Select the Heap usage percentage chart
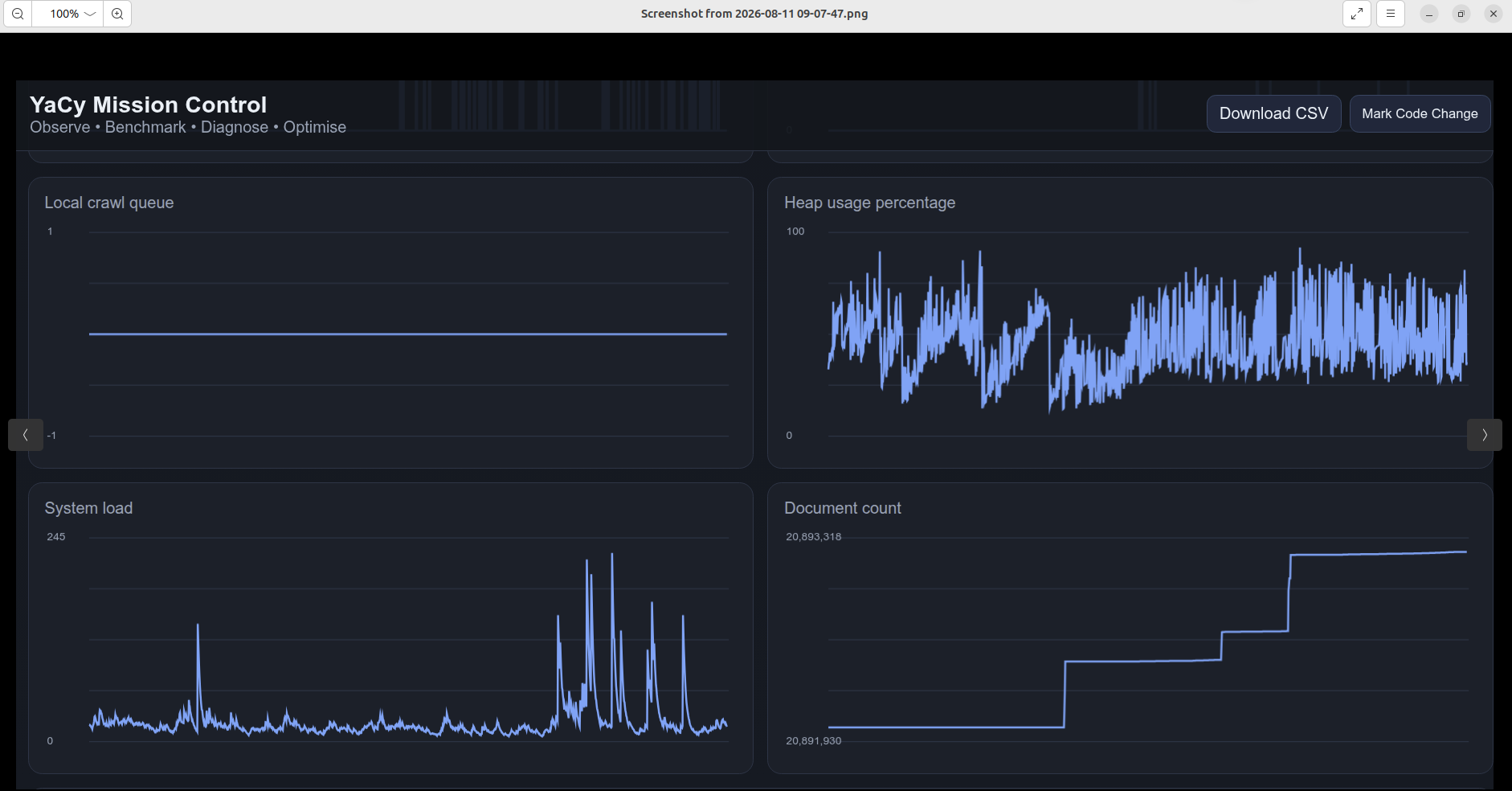This screenshot has height=791, width=1512. pos(1130,322)
